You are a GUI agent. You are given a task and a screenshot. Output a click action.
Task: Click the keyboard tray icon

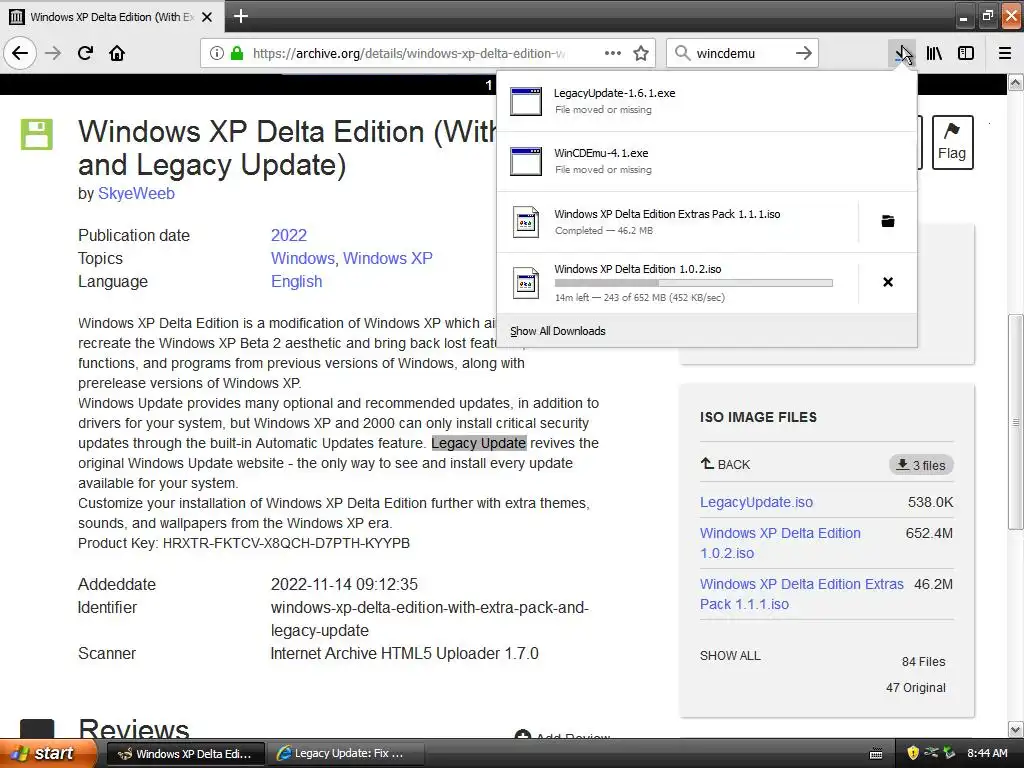876,754
